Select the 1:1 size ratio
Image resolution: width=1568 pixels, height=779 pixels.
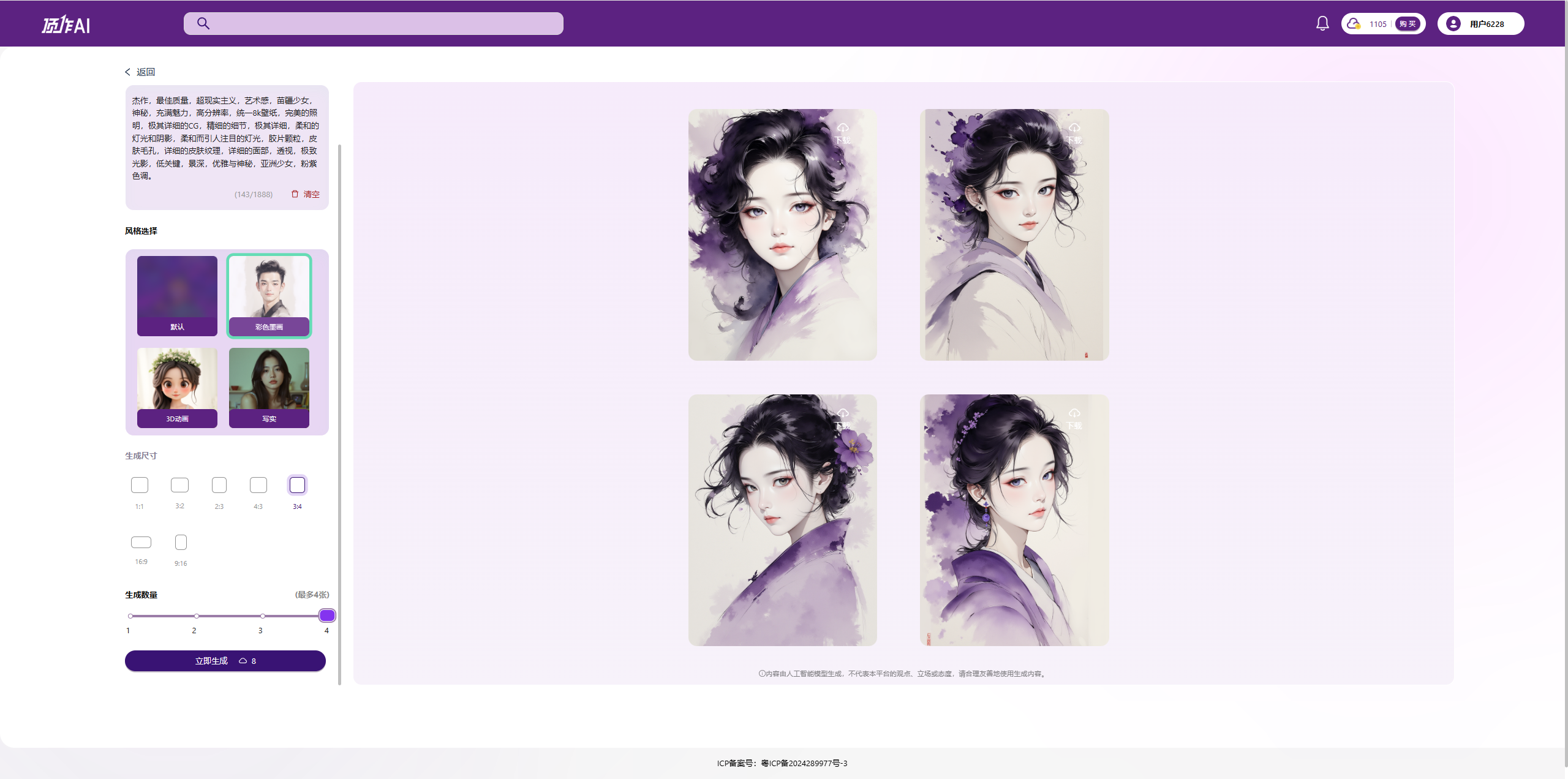(x=140, y=486)
